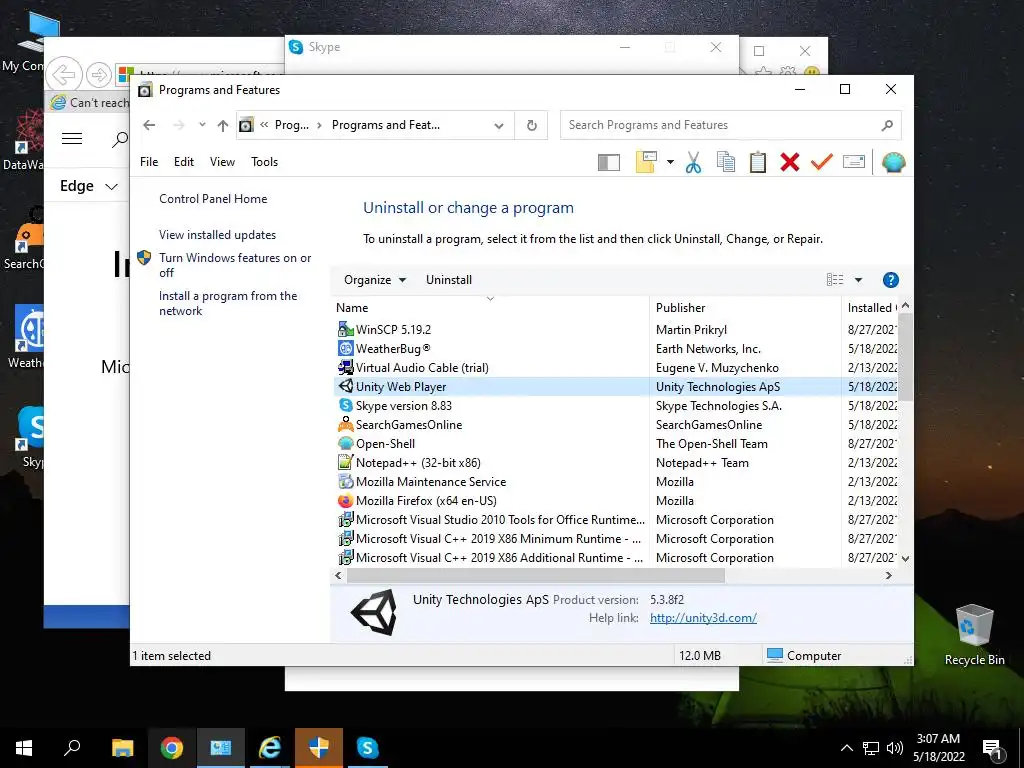Click the Move To folder toolbar icon
The image size is (1024, 768).
click(646, 162)
